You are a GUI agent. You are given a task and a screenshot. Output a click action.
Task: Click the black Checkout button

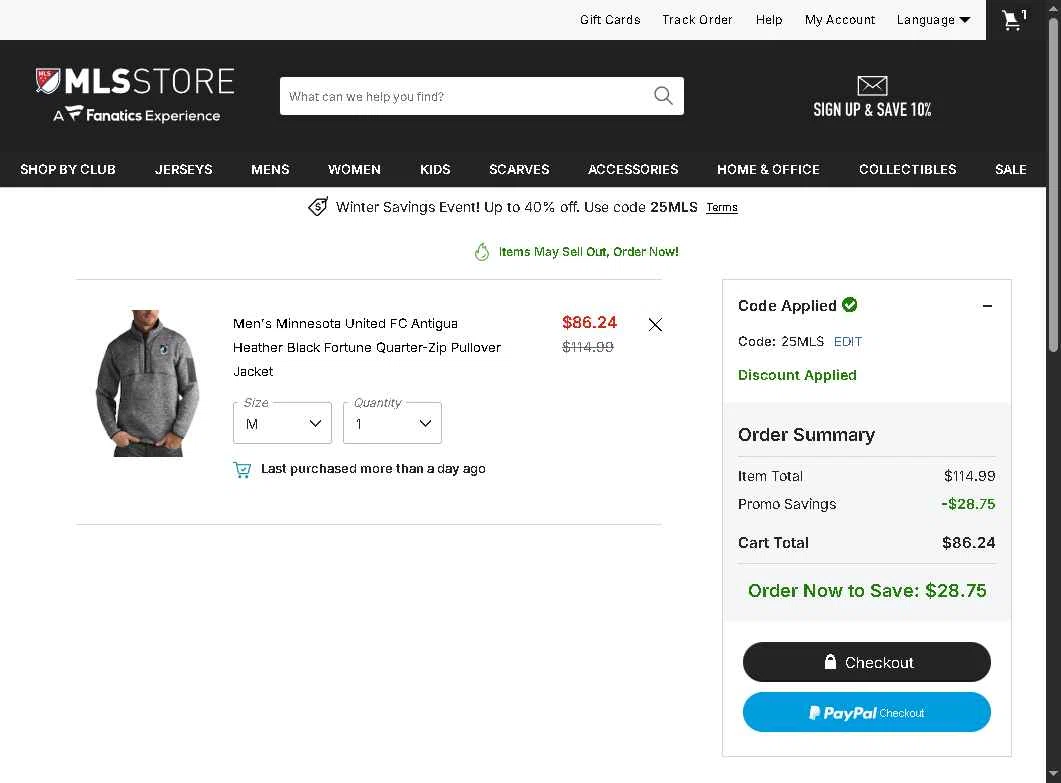[x=867, y=662]
